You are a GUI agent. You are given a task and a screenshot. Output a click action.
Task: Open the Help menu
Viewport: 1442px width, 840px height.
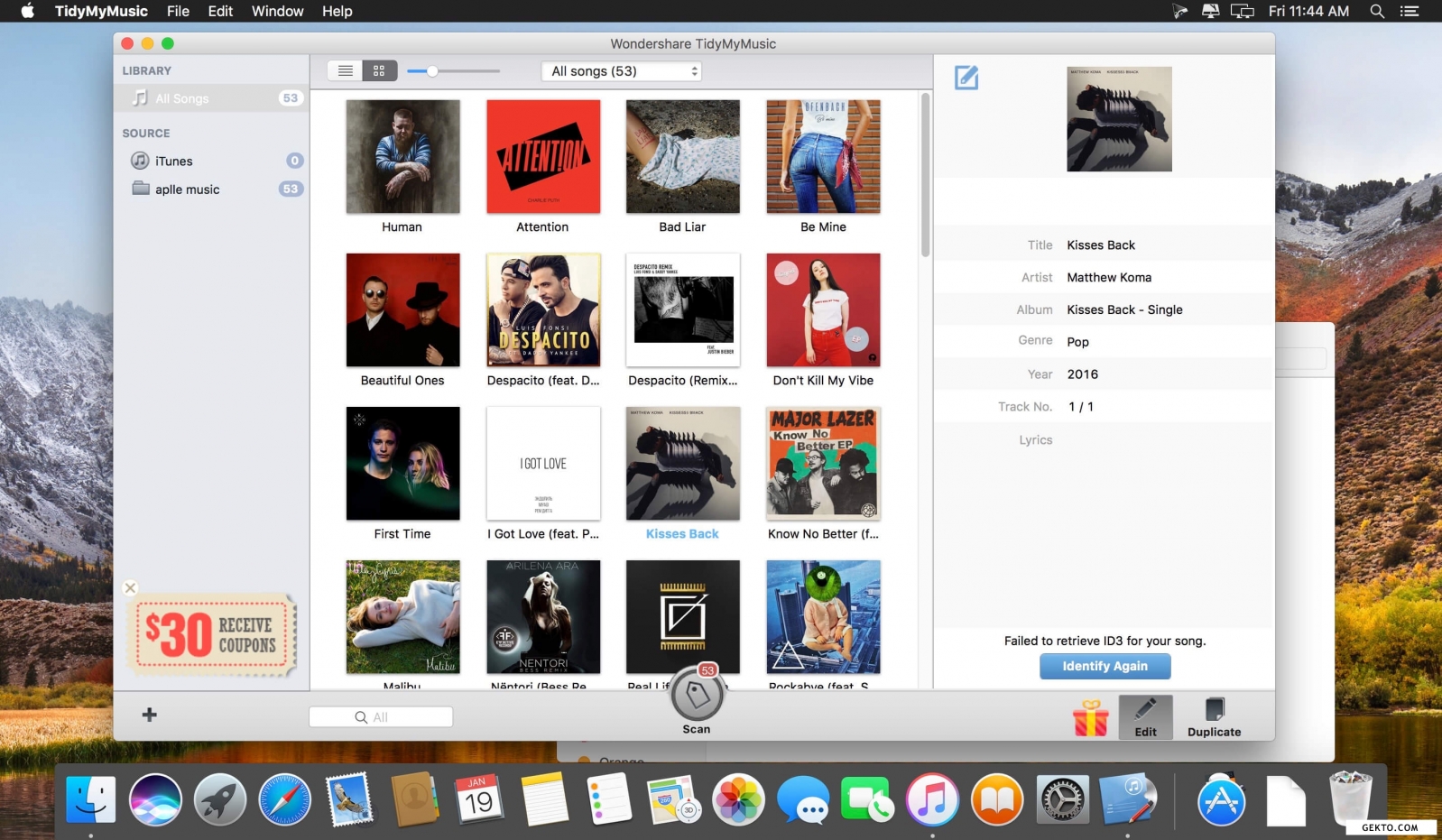pyautogui.click(x=337, y=11)
